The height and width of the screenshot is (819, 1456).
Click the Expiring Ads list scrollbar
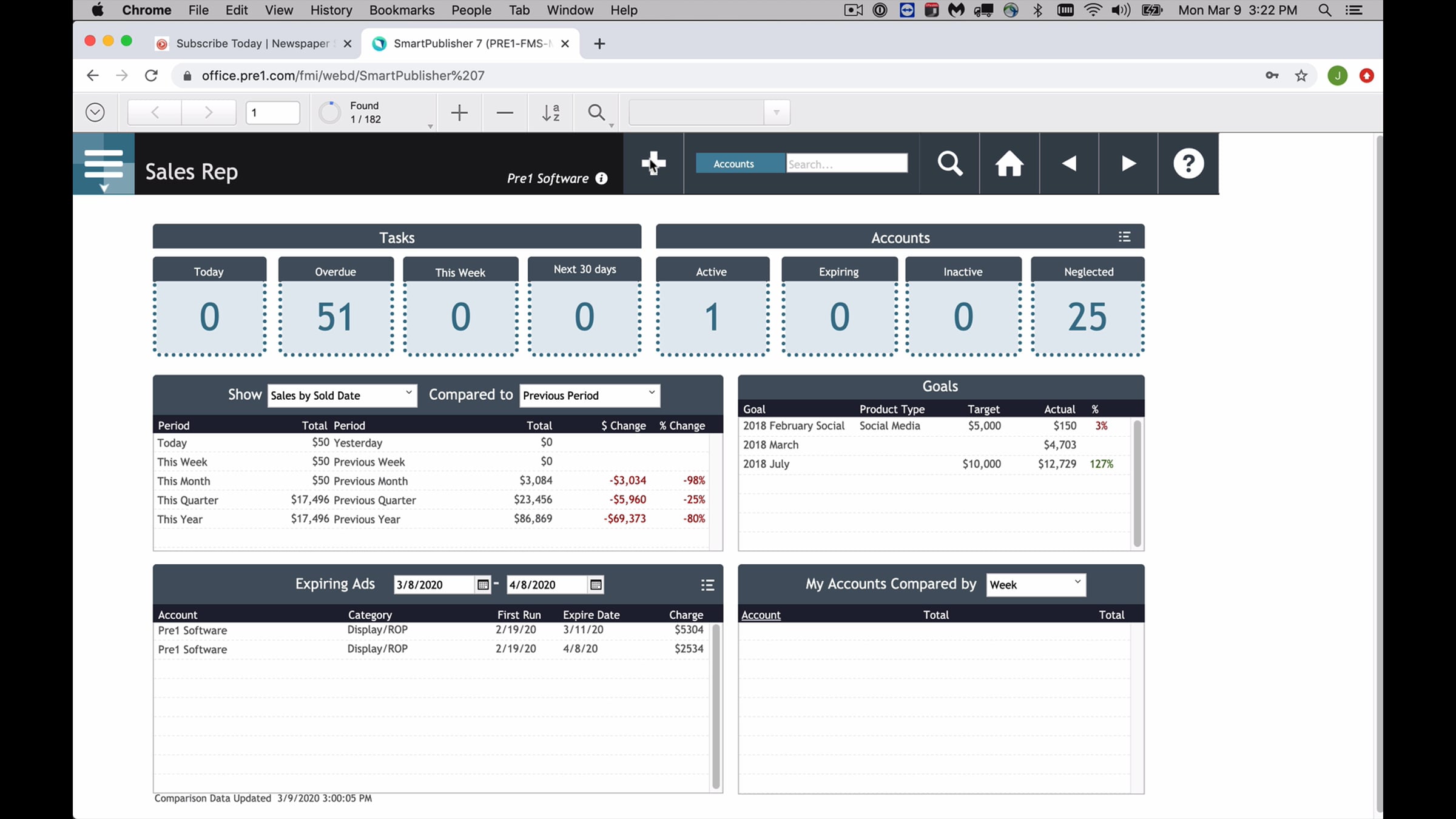pos(716,707)
